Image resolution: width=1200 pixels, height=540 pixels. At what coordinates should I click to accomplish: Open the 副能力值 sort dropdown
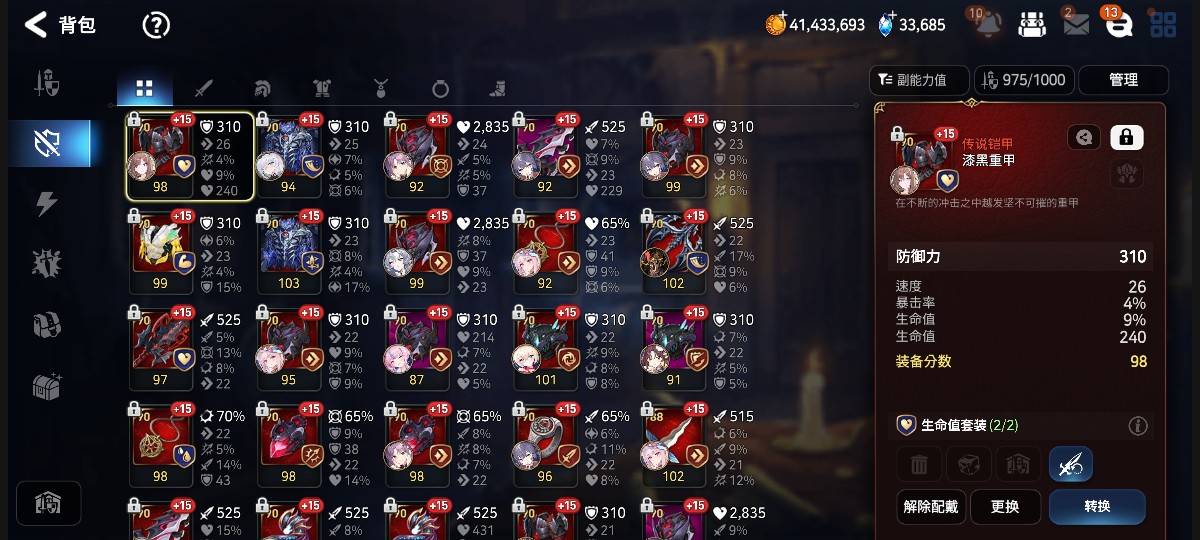[920, 80]
